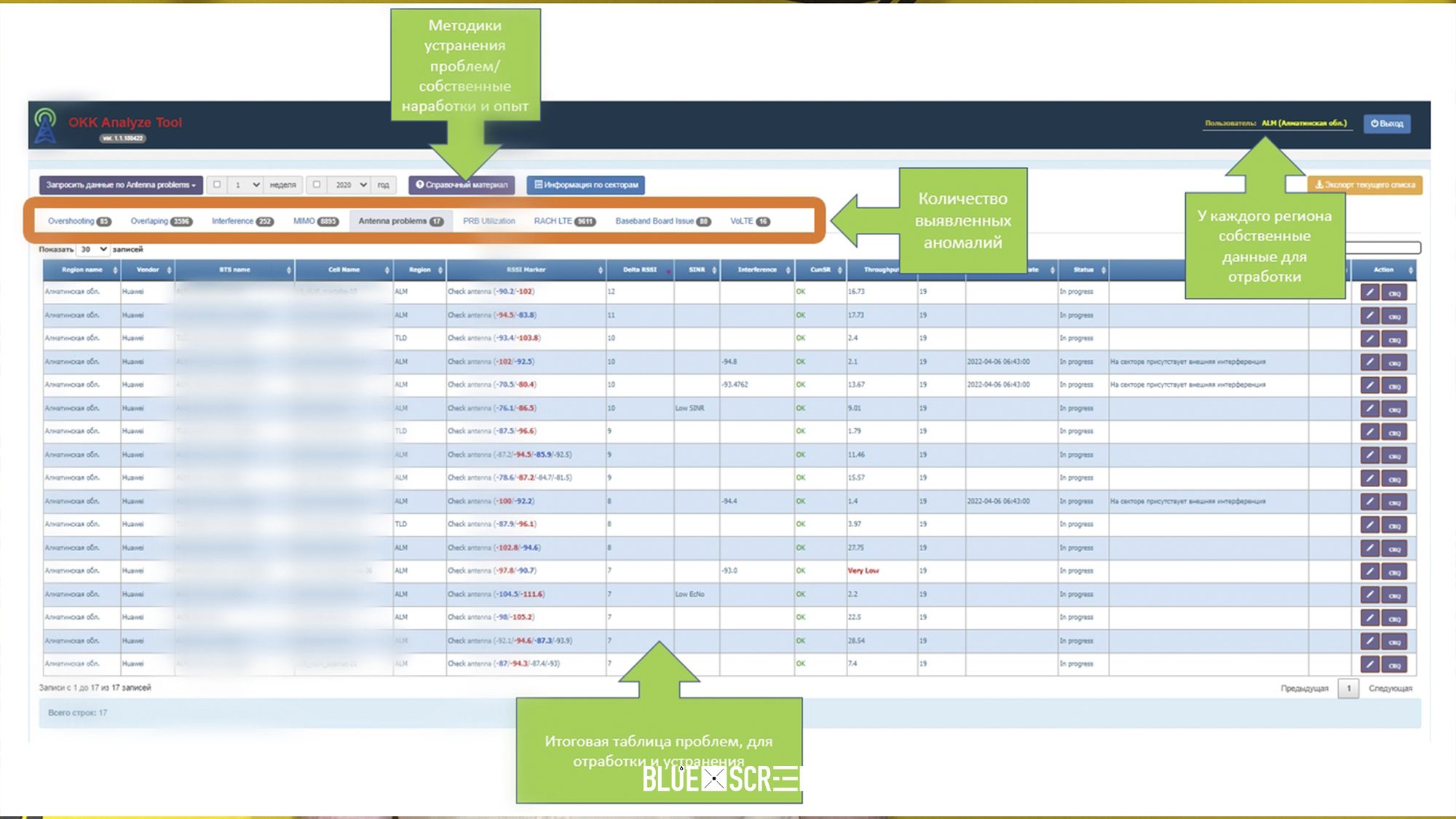Open CRQ for the row with throughput 22.5
1456x819 pixels.
point(1394,619)
